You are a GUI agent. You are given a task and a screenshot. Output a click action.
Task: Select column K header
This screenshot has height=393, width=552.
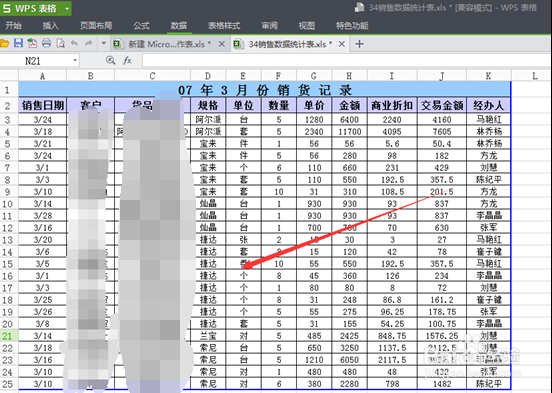[x=488, y=76]
